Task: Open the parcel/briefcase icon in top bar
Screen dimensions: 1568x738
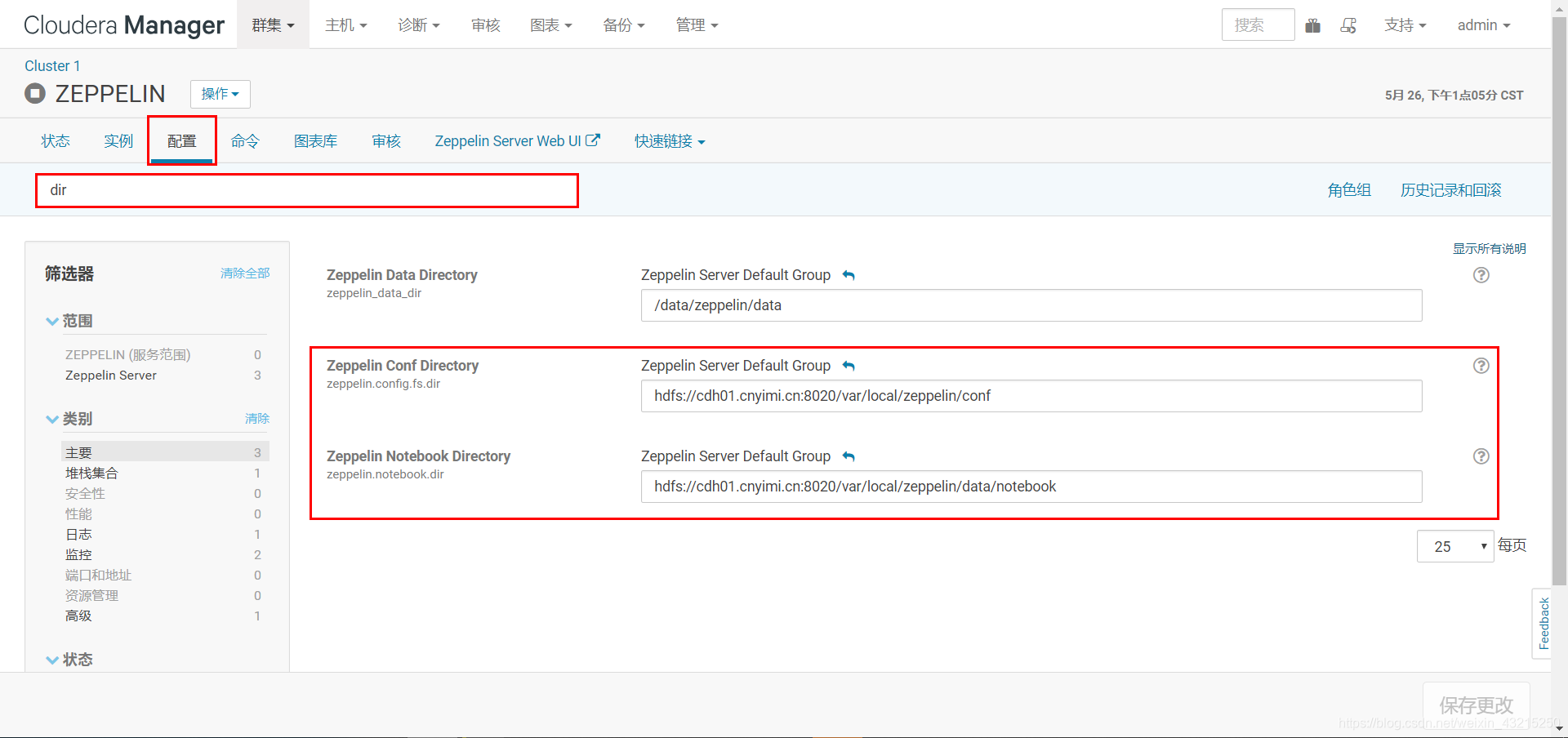Action: point(1312,25)
